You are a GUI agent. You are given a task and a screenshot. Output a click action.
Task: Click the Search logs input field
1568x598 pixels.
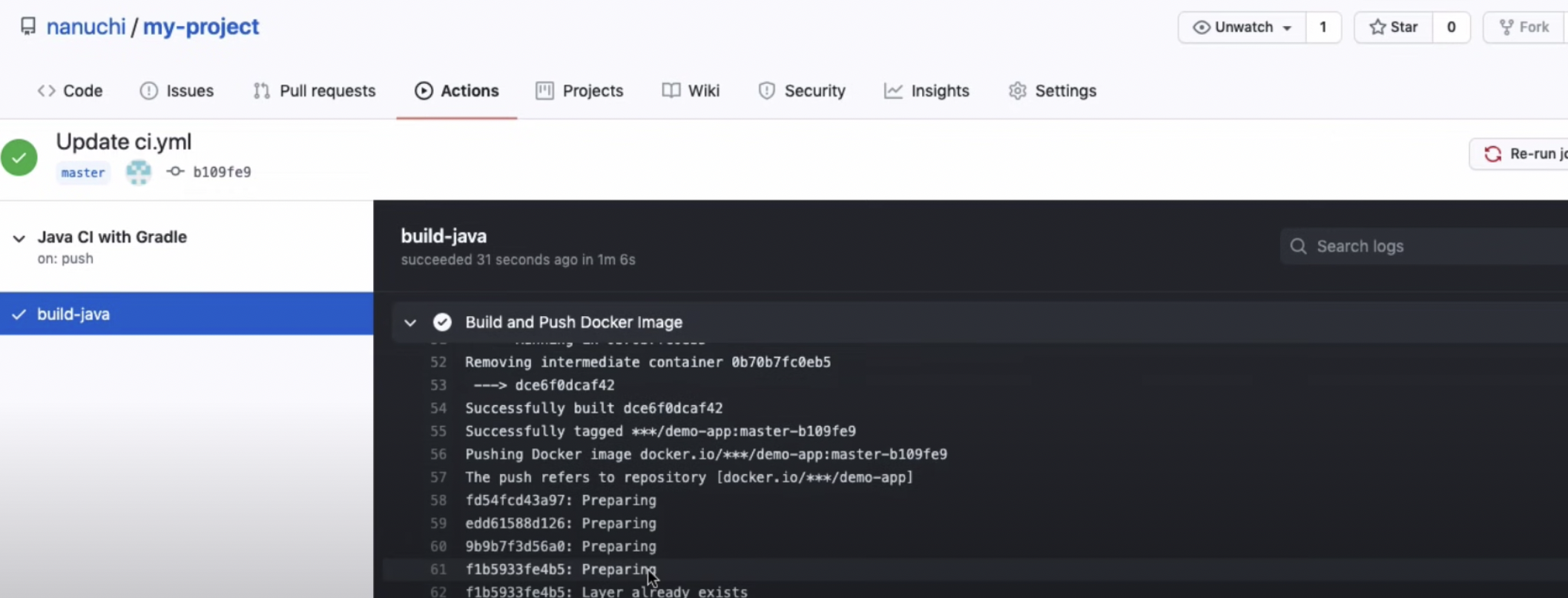pyautogui.click(x=1424, y=246)
